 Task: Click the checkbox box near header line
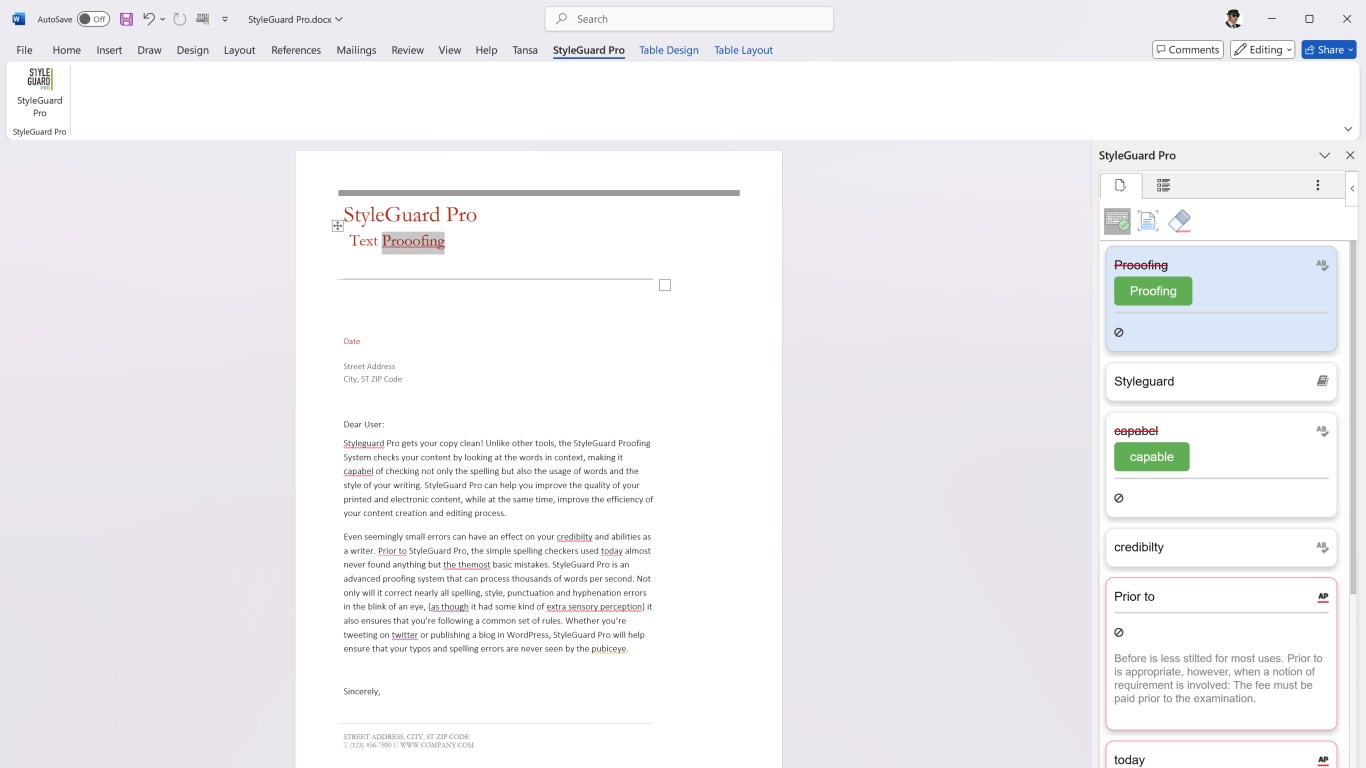665,285
